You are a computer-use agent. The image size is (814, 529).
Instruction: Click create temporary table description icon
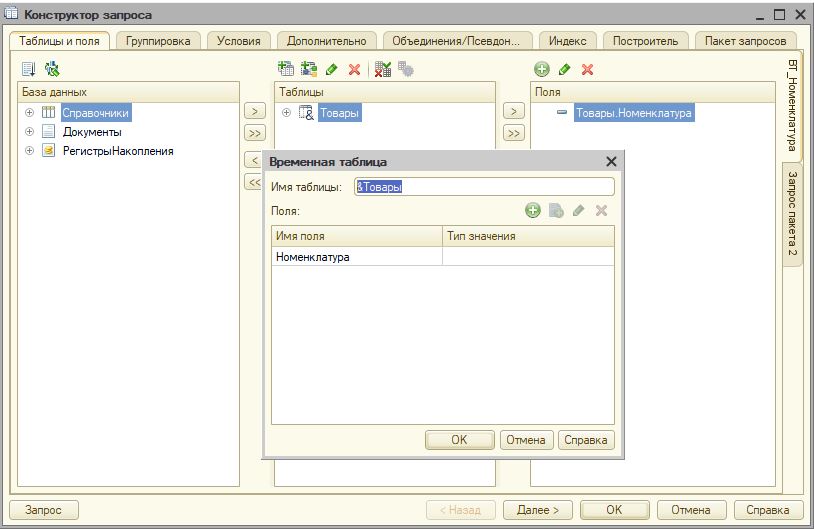click(x=308, y=69)
